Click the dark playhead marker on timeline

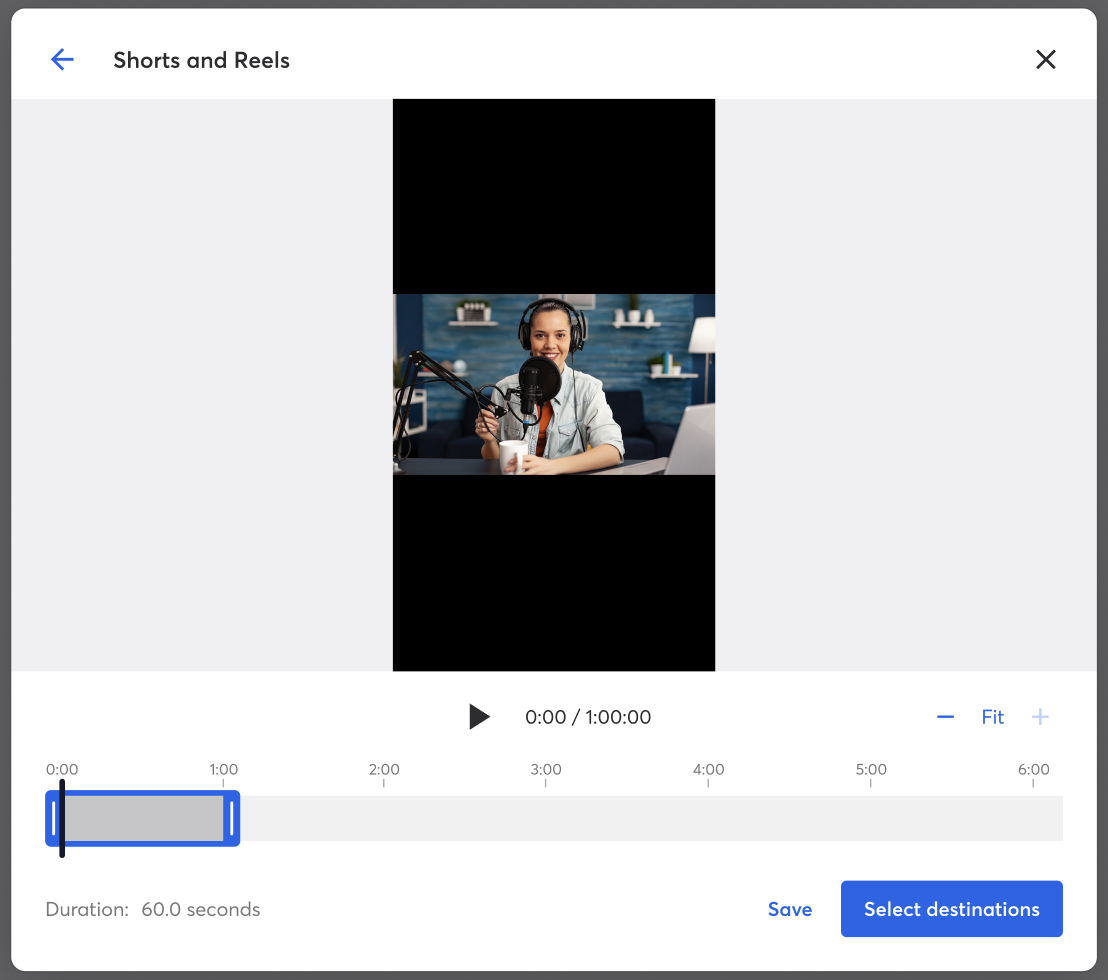pos(62,818)
